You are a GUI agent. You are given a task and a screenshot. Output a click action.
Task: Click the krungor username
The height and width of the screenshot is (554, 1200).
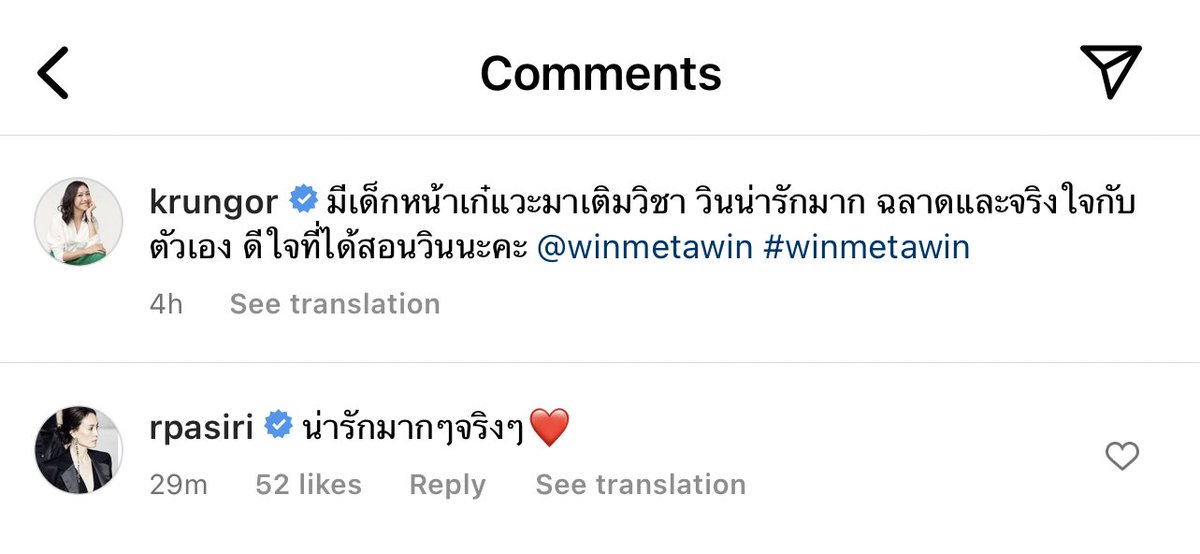point(213,203)
